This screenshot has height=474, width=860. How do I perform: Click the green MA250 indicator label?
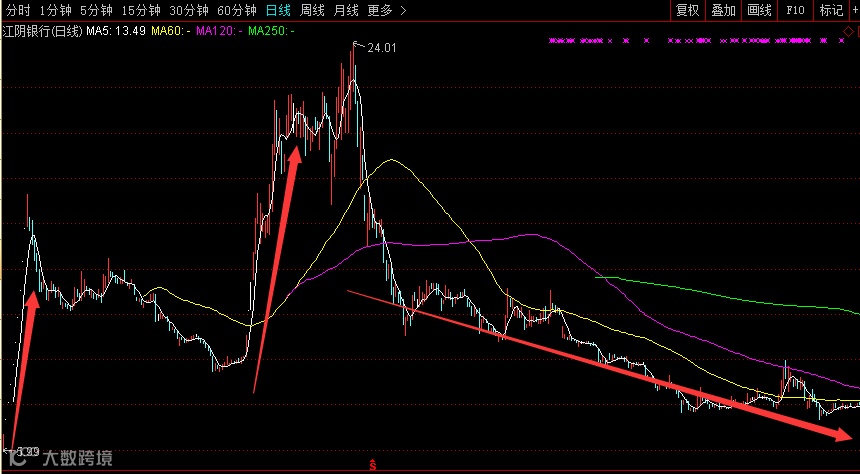tap(271, 31)
